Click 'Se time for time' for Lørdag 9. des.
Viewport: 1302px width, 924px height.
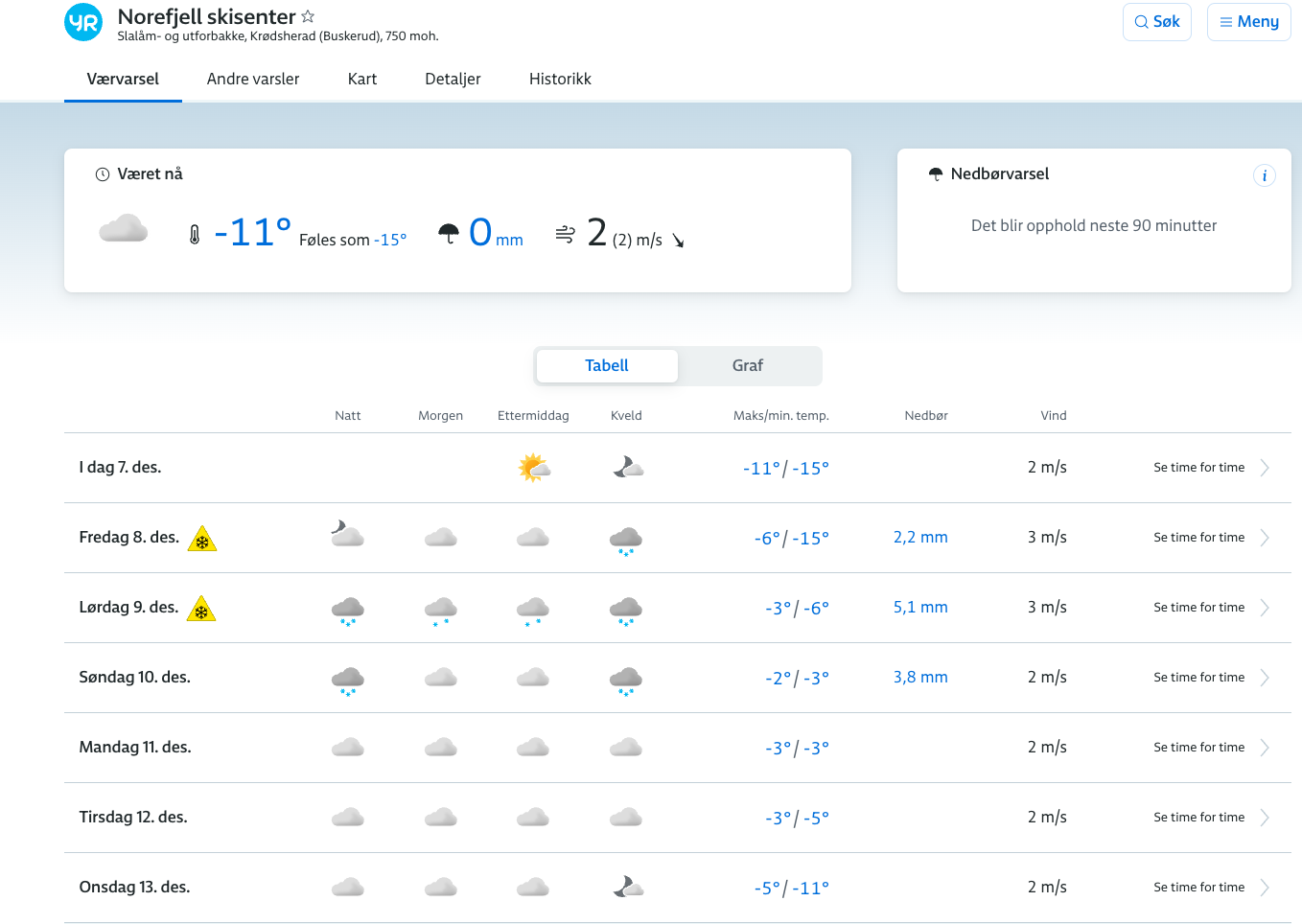click(1199, 608)
